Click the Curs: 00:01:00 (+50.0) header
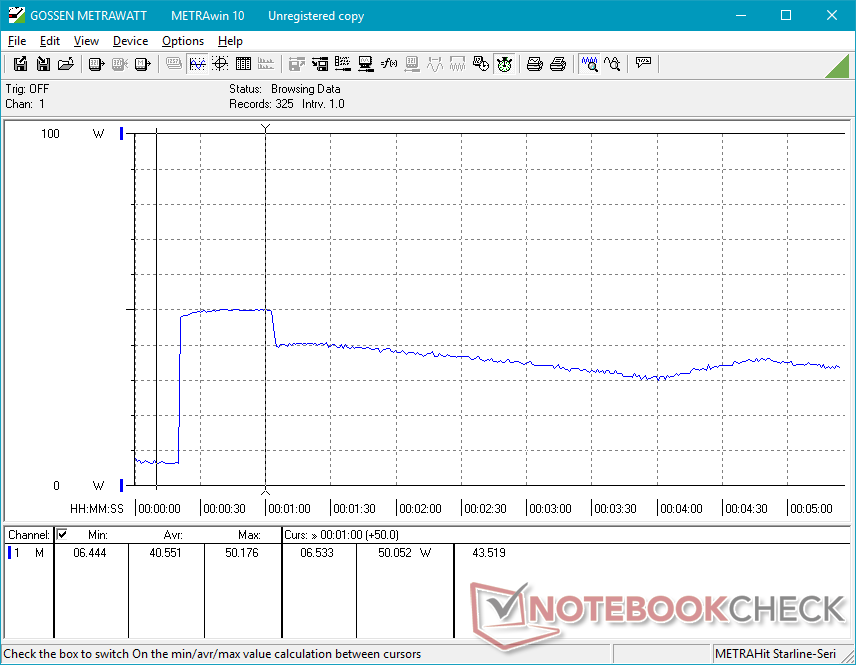856x665 pixels. click(x=341, y=535)
